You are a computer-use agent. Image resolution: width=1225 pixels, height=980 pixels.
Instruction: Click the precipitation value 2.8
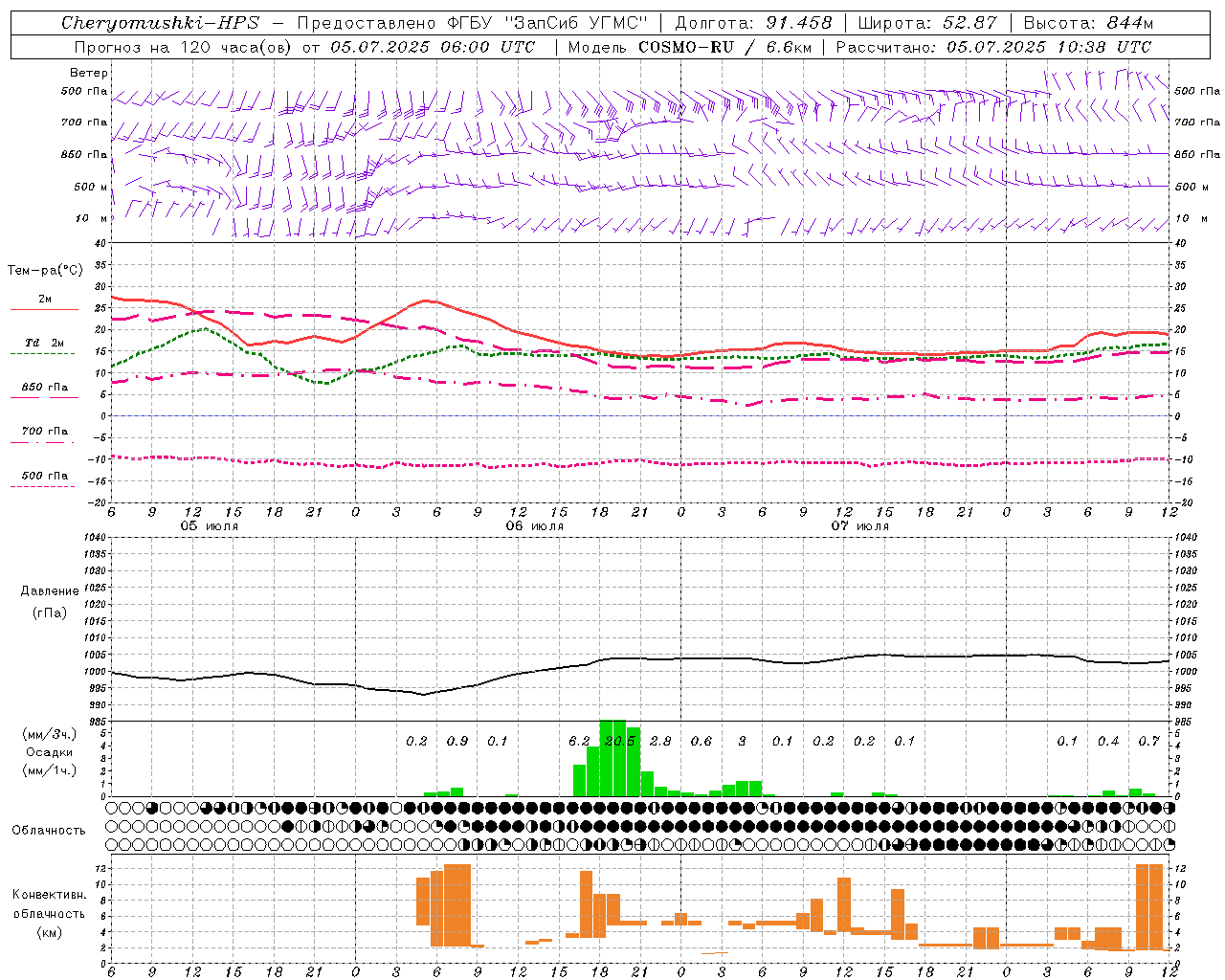660,742
